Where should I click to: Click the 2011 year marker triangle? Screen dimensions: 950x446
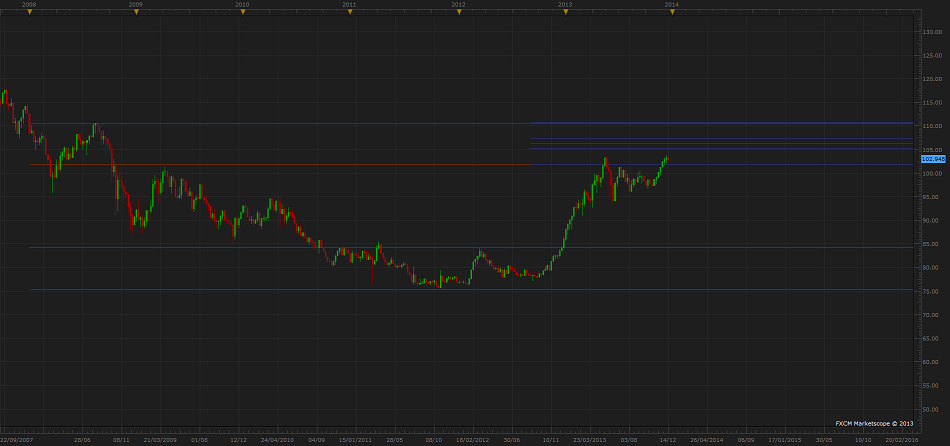tap(349, 11)
